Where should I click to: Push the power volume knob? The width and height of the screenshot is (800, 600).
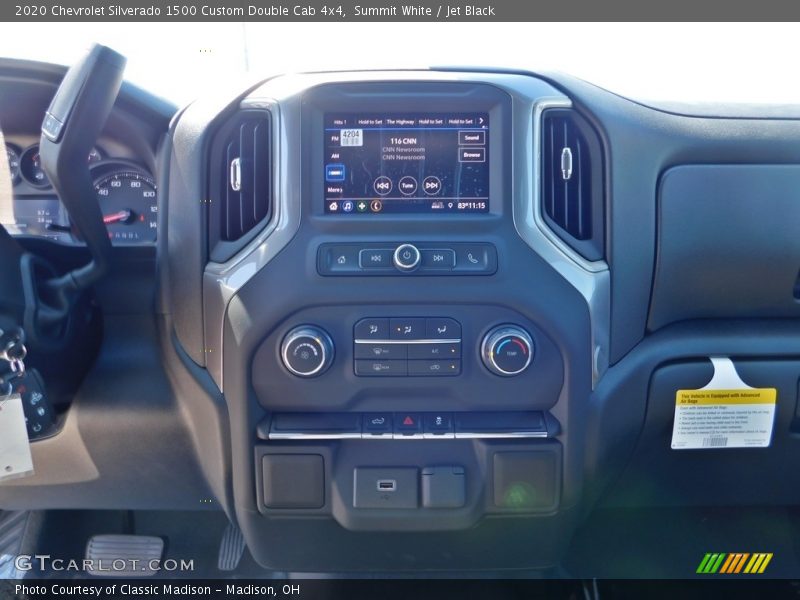(407, 257)
